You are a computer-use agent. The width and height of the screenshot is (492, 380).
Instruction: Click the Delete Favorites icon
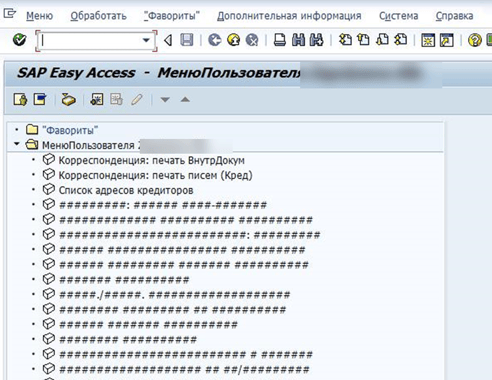click(x=116, y=99)
